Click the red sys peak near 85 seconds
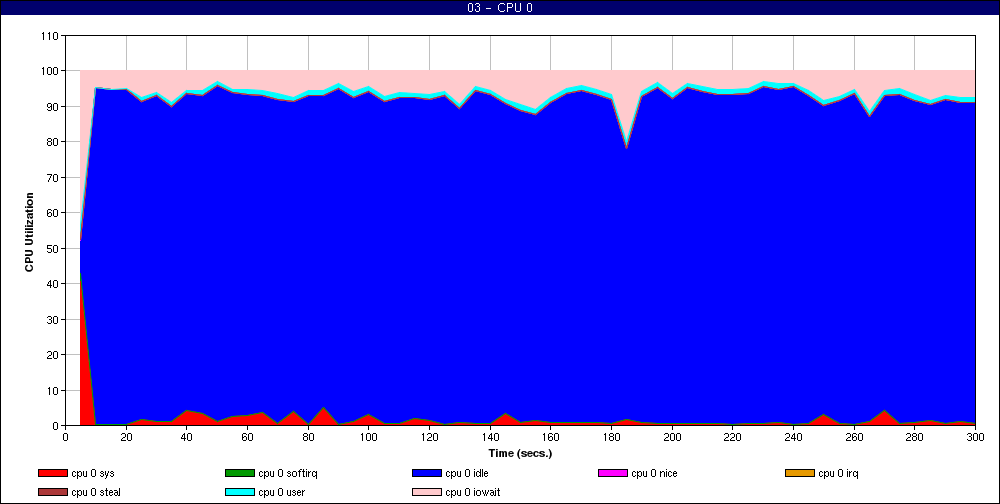 [x=323, y=417]
